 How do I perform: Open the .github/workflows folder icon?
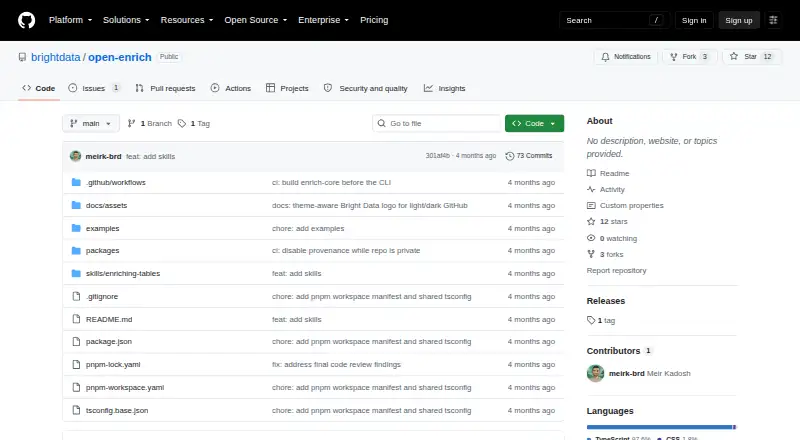[76, 182]
